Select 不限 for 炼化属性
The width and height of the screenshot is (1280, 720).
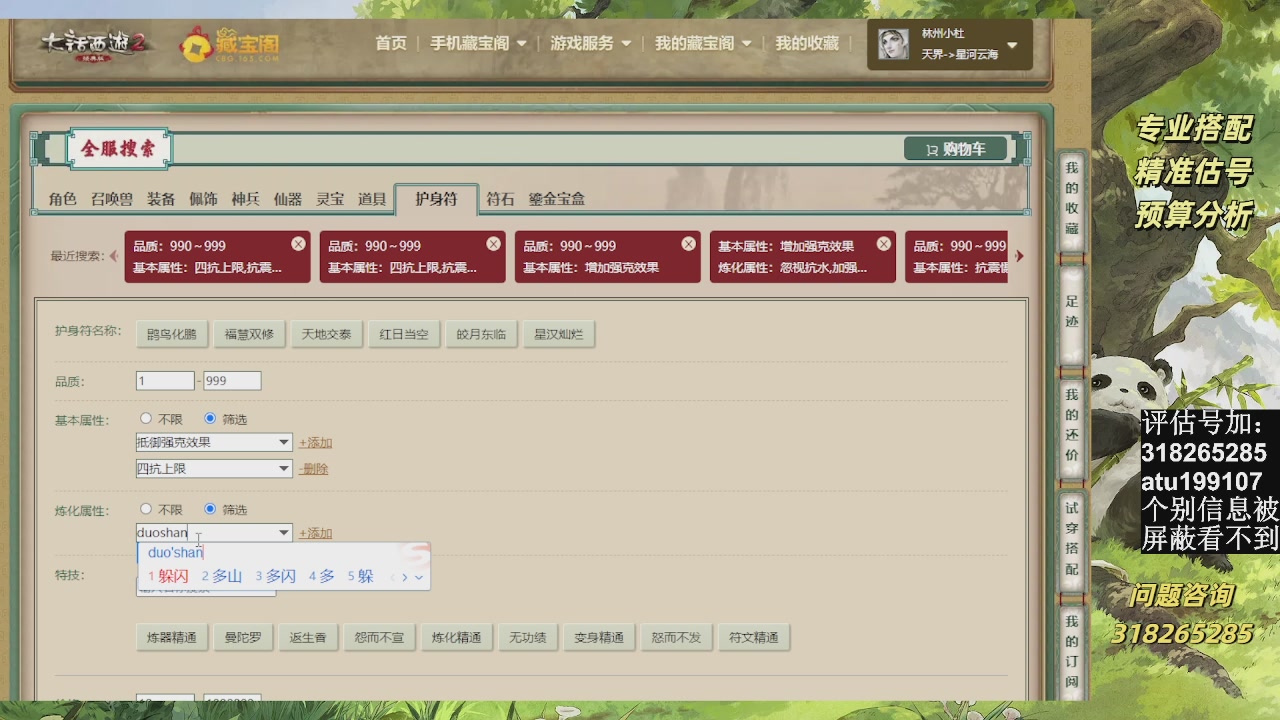point(146,509)
